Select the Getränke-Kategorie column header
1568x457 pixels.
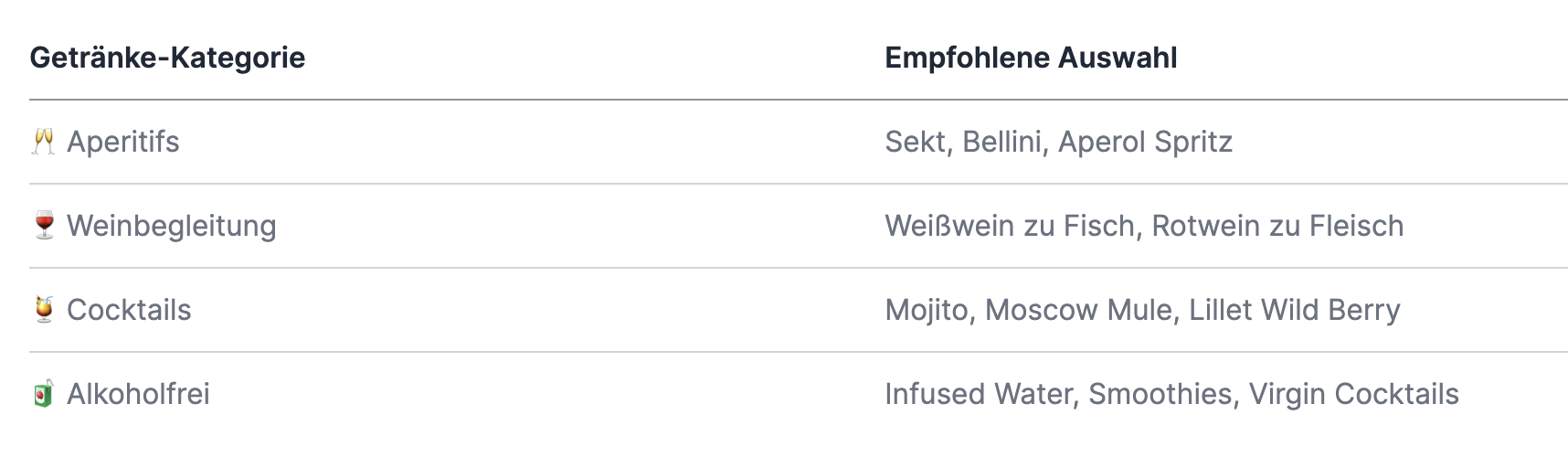click(167, 58)
